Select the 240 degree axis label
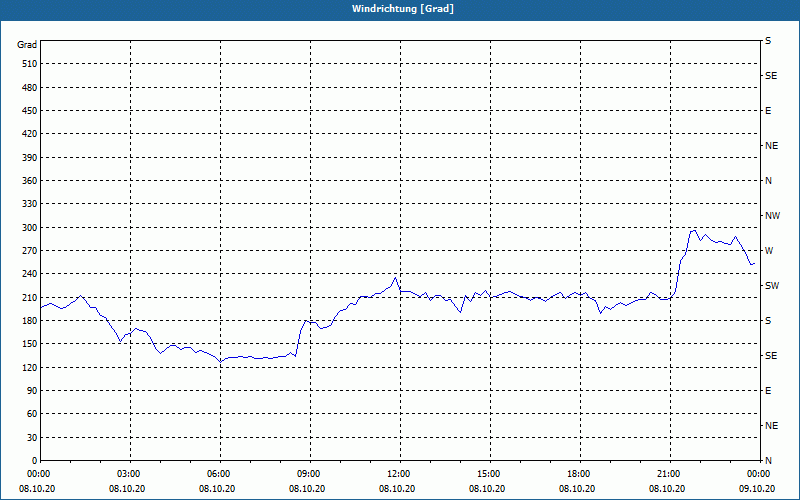Viewport: 800px width, 500px height. click(30, 274)
